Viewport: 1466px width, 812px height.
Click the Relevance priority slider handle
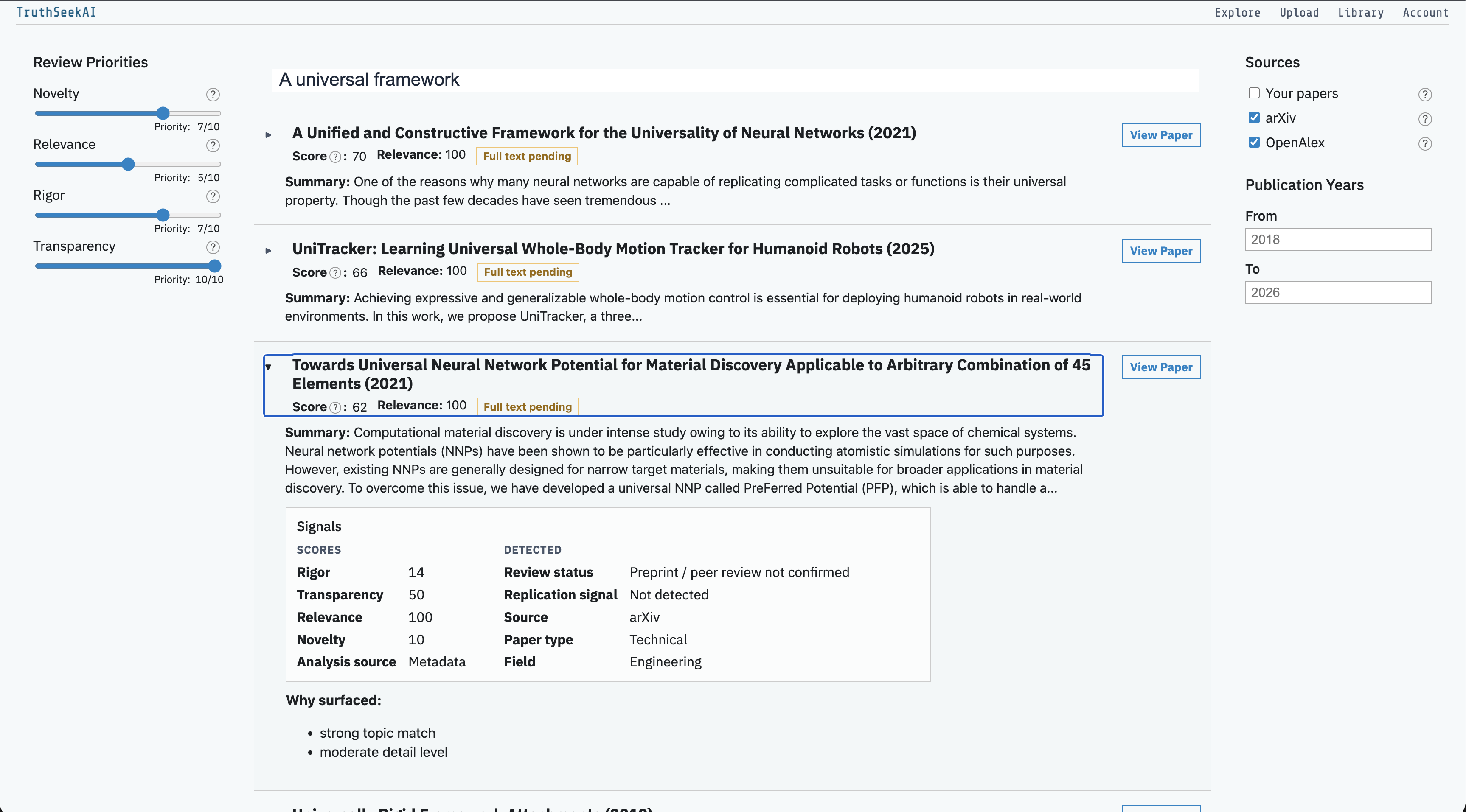tap(128, 165)
